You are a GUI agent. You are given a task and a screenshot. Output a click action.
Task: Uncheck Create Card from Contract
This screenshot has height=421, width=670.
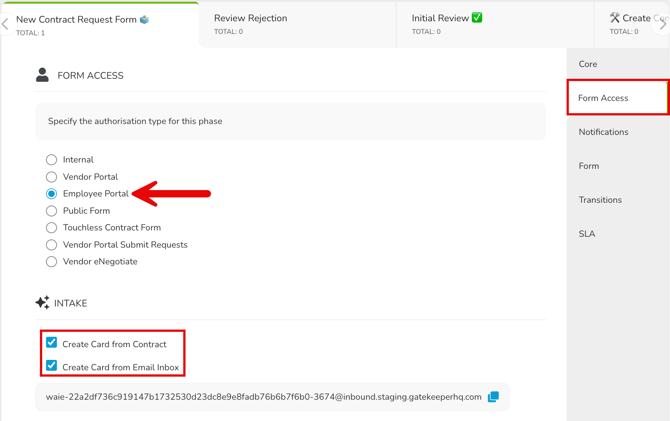pyautogui.click(x=51, y=342)
